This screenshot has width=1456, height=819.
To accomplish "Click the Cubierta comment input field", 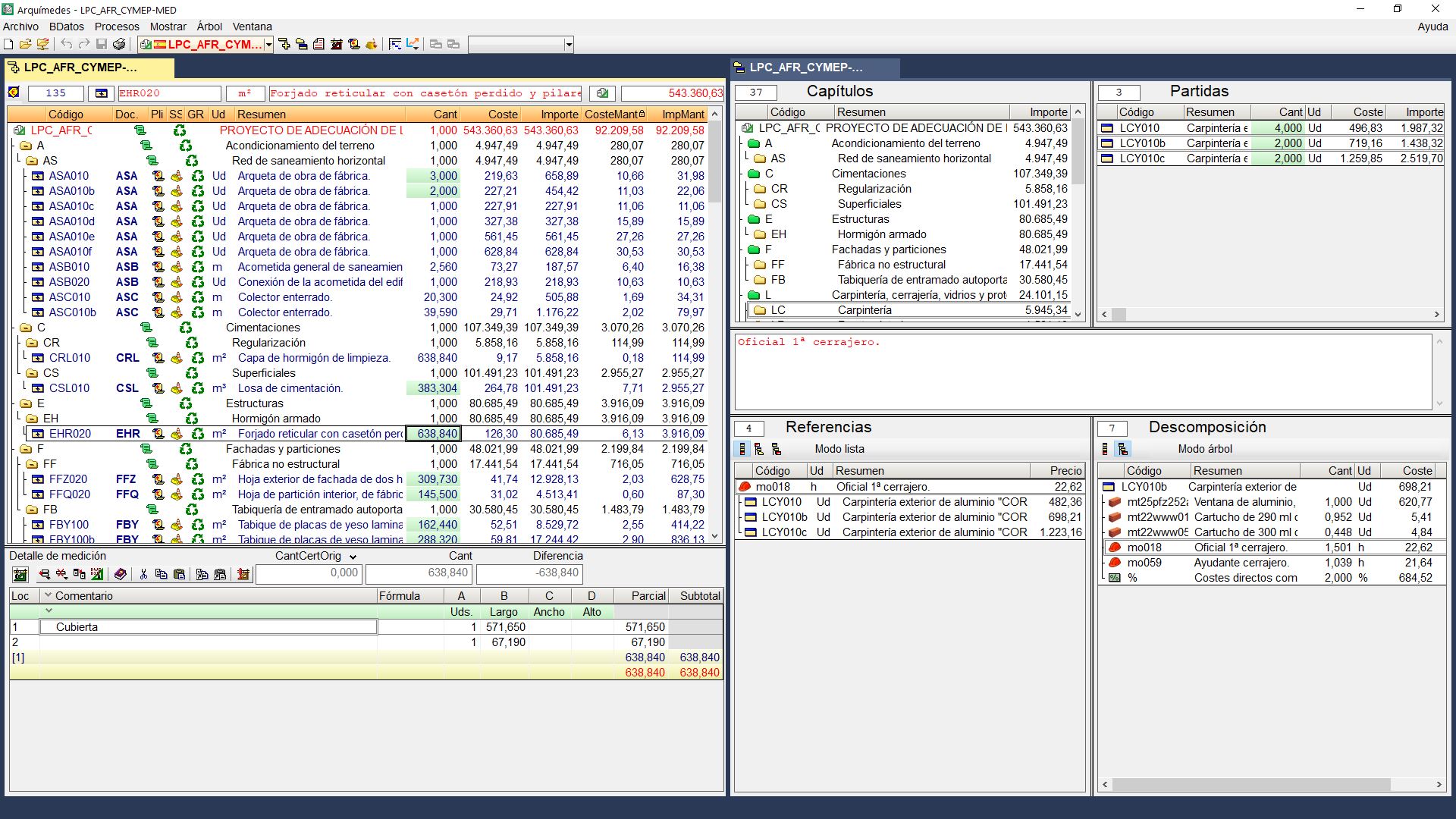I will click(x=209, y=627).
